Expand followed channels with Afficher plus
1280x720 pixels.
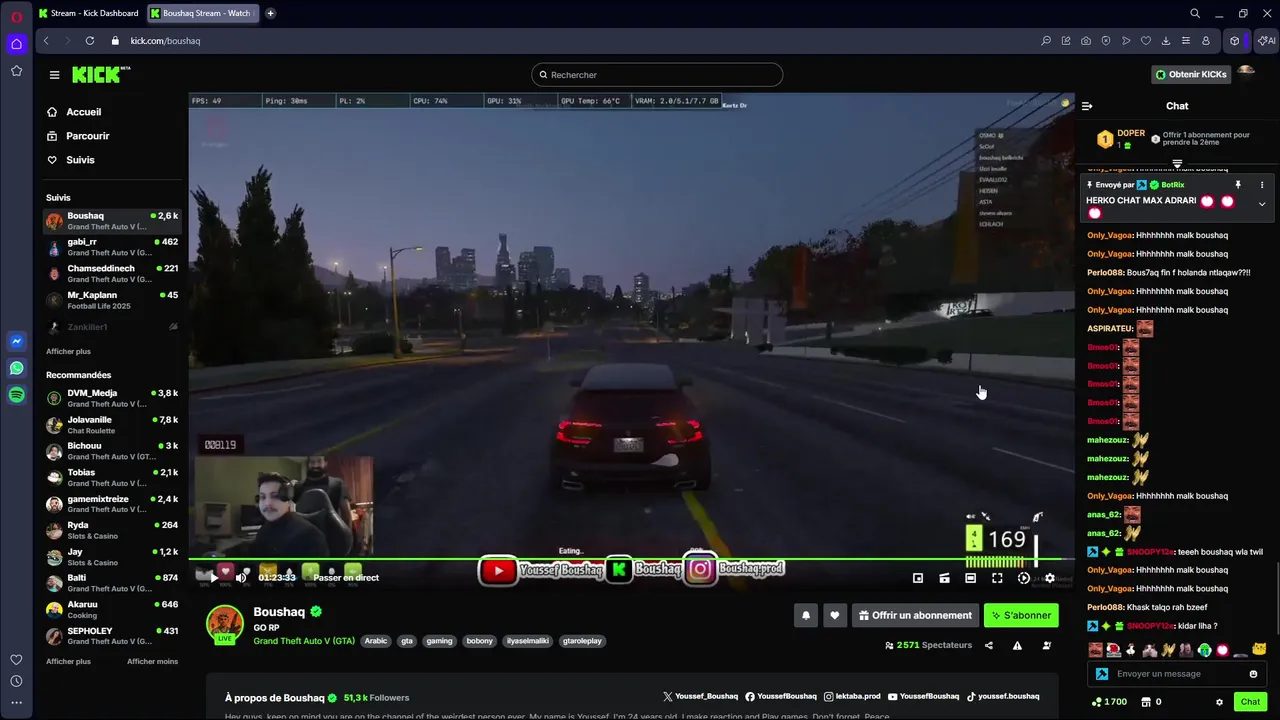(68, 351)
